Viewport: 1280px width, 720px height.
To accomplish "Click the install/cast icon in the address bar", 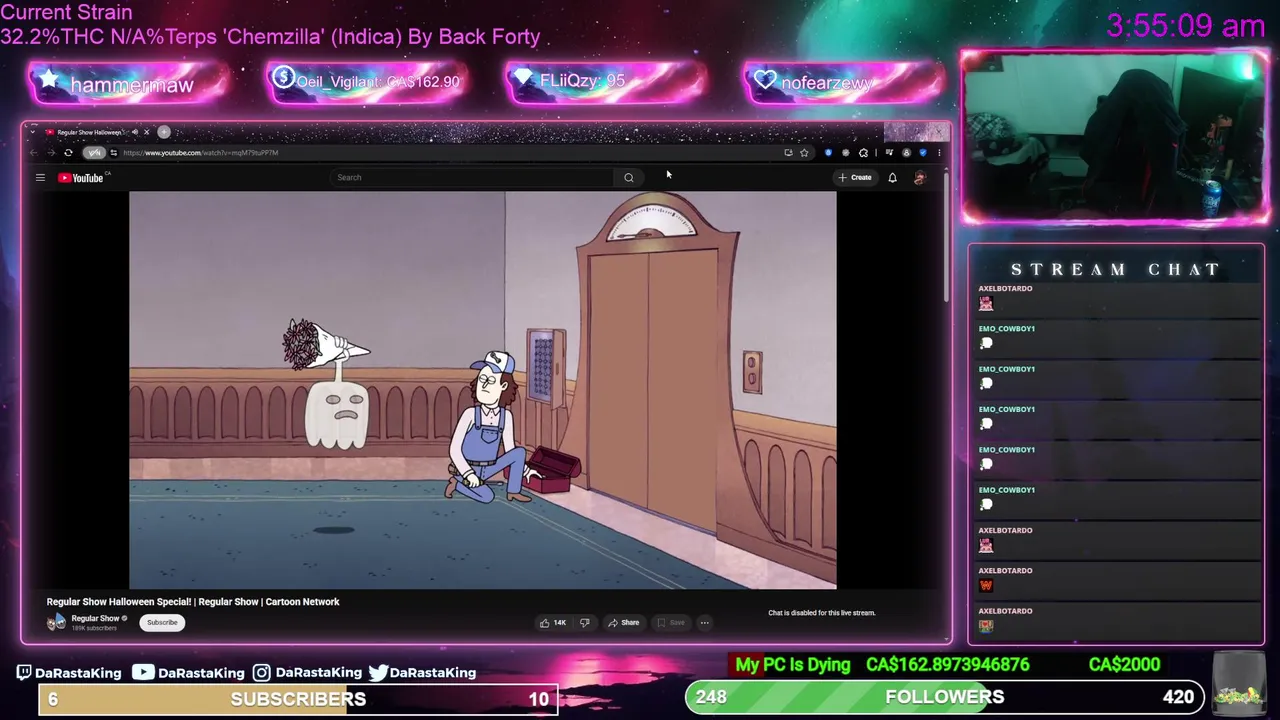I will point(788,153).
